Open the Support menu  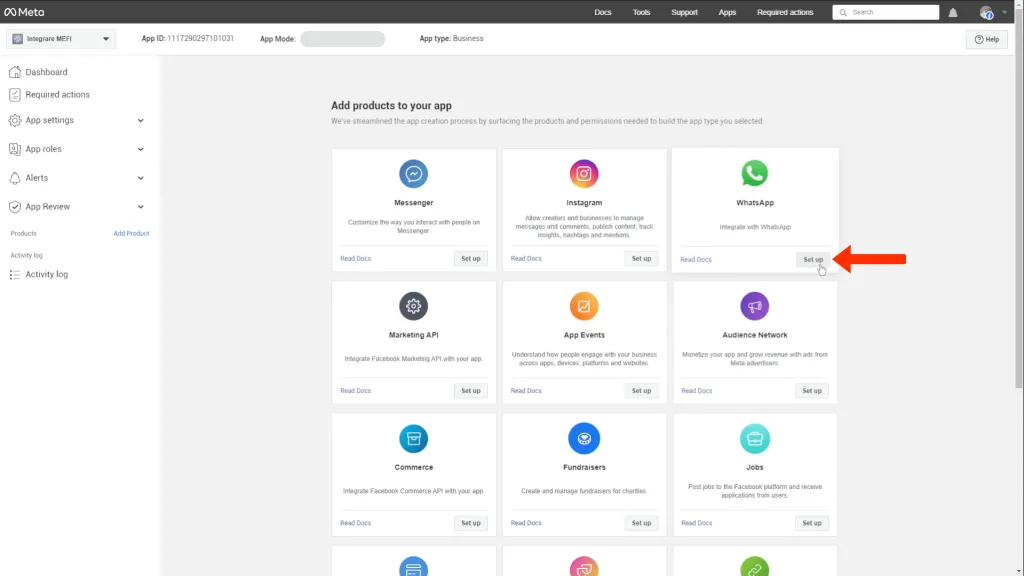pyautogui.click(x=684, y=12)
